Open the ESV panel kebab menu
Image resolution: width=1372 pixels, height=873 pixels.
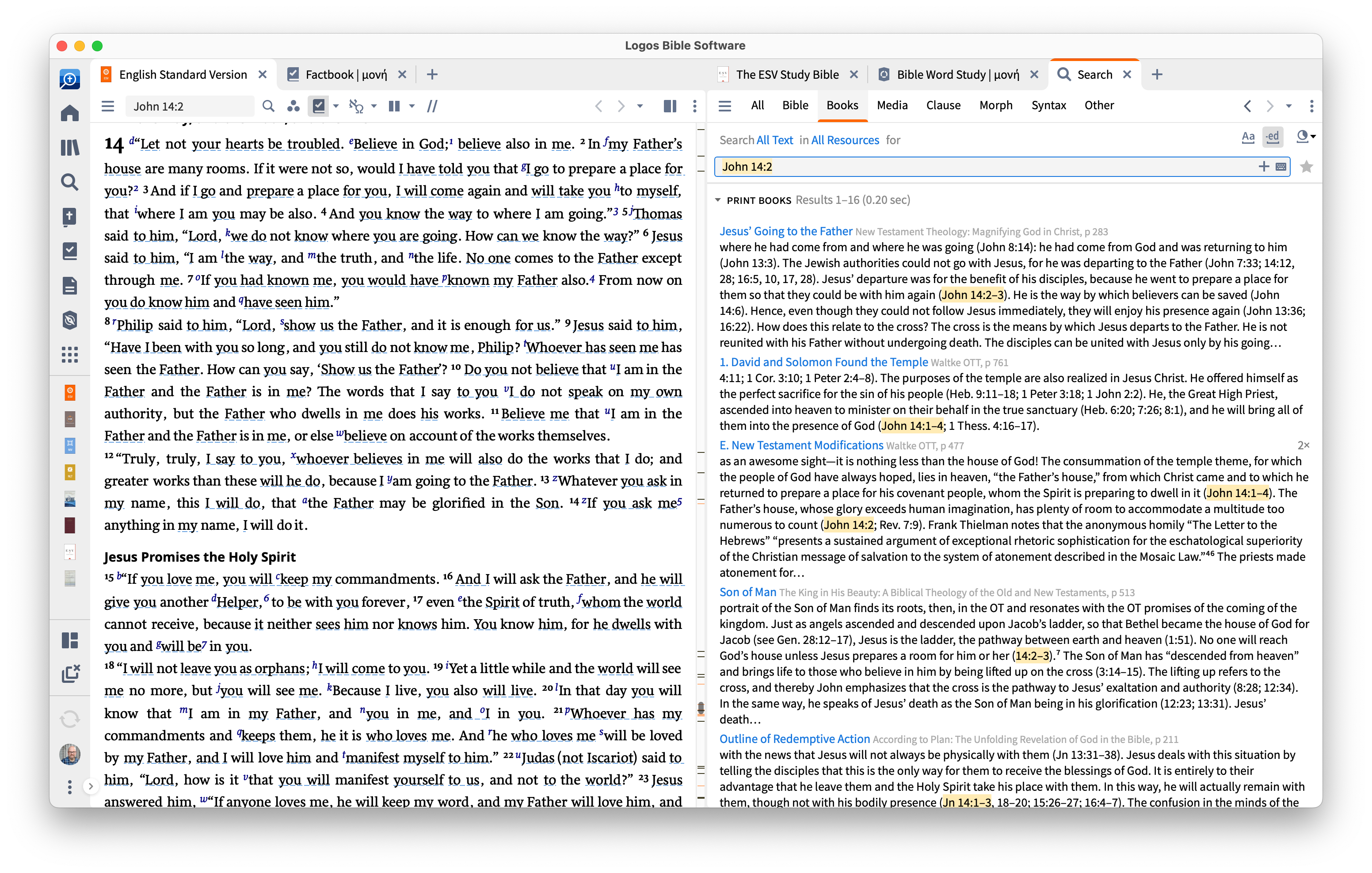pyautogui.click(x=694, y=106)
